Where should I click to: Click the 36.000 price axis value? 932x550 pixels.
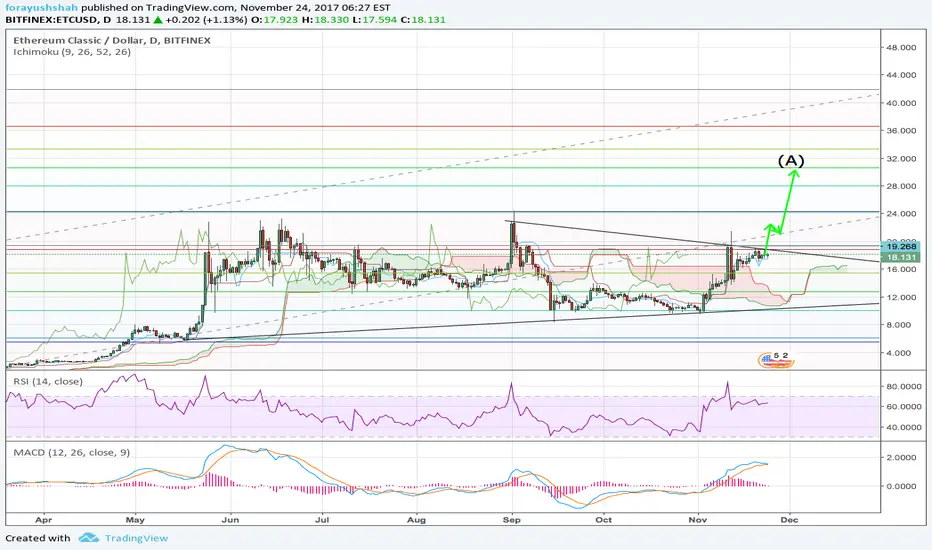coord(901,130)
